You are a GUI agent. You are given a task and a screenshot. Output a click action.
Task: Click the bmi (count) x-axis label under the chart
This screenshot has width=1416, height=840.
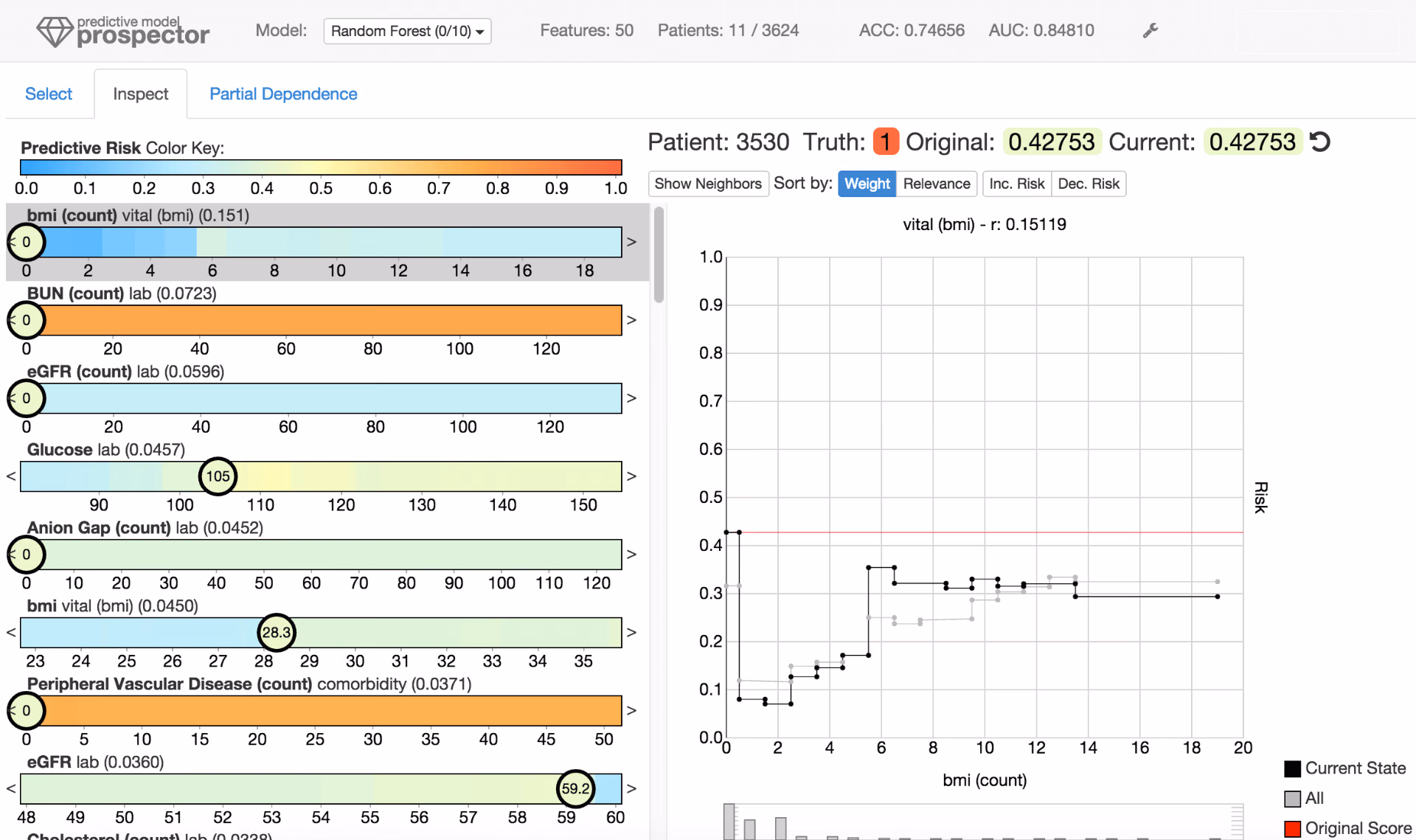click(985, 780)
